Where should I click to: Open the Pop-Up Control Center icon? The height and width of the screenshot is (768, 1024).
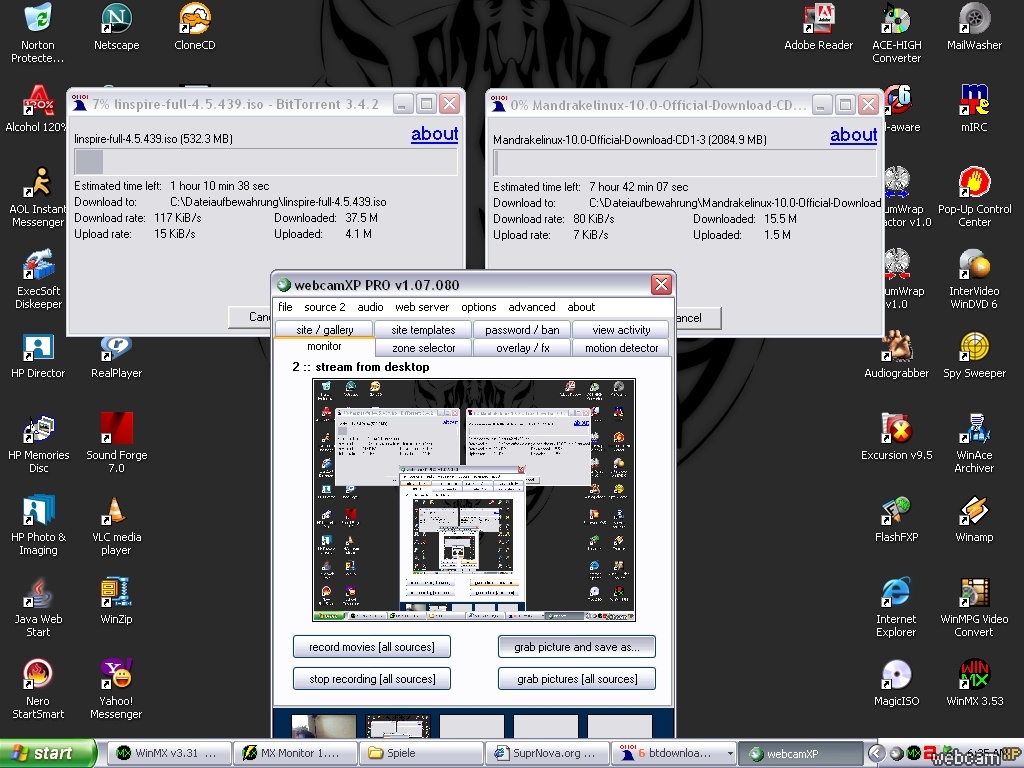pyautogui.click(x=974, y=198)
